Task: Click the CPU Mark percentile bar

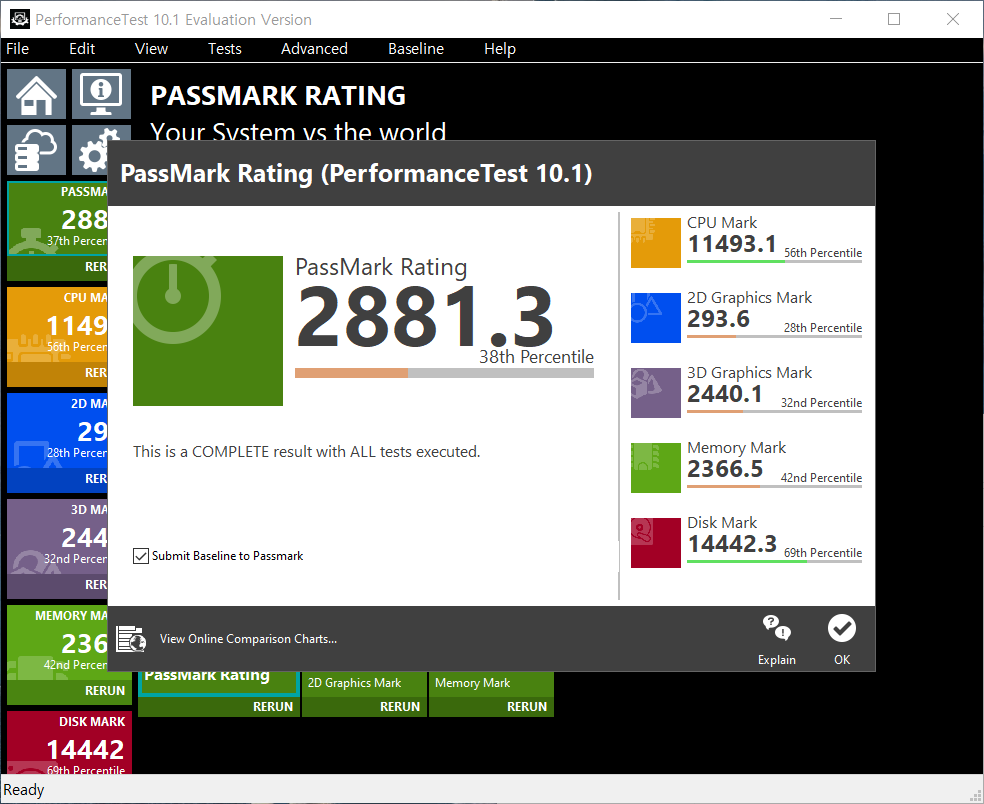Action: pos(774,261)
